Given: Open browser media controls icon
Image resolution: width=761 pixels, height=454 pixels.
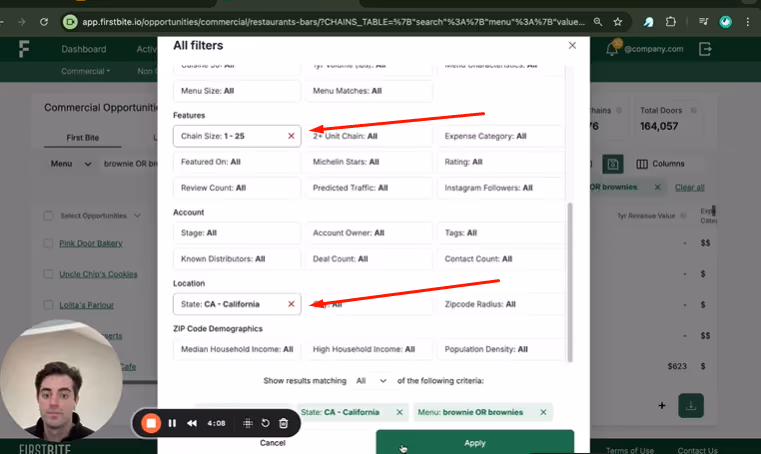Looking at the screenshot, I should 703,22.
